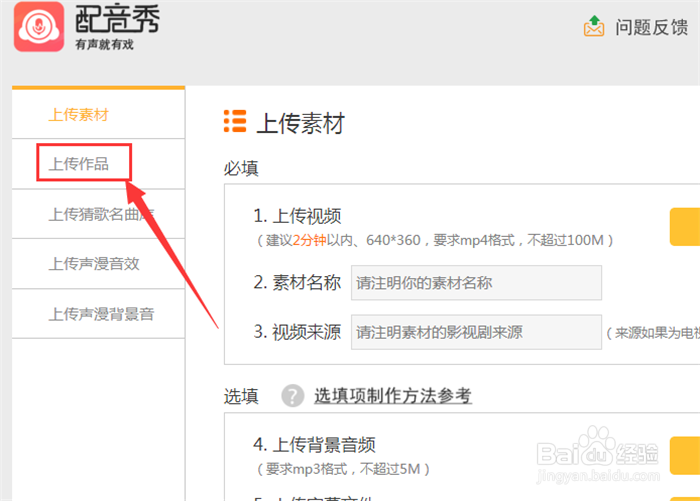700x501 pixels.
Task: Click the 选填 section label
Action: point(241,396)
